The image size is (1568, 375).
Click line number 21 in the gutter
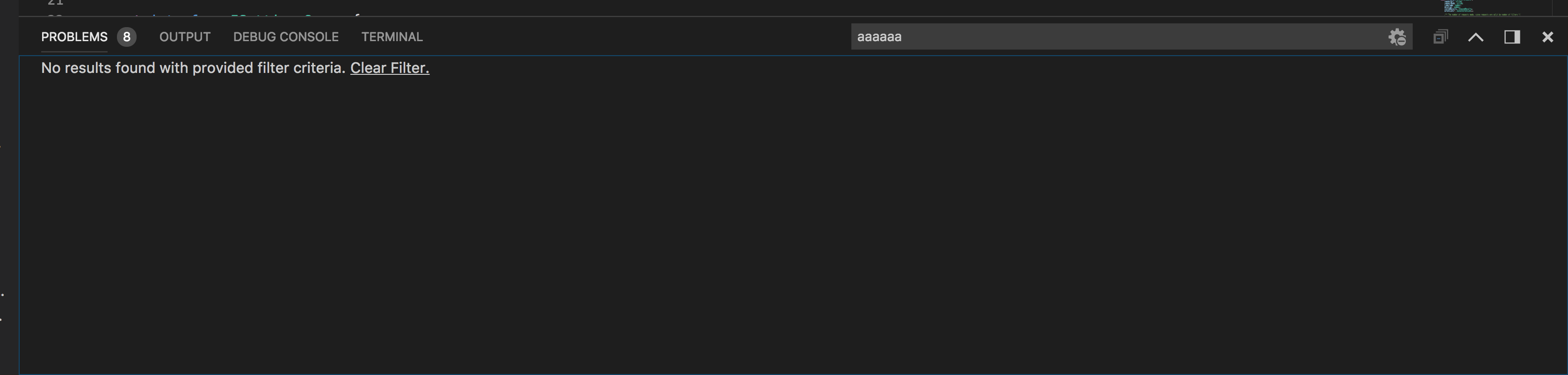(55, 3)
